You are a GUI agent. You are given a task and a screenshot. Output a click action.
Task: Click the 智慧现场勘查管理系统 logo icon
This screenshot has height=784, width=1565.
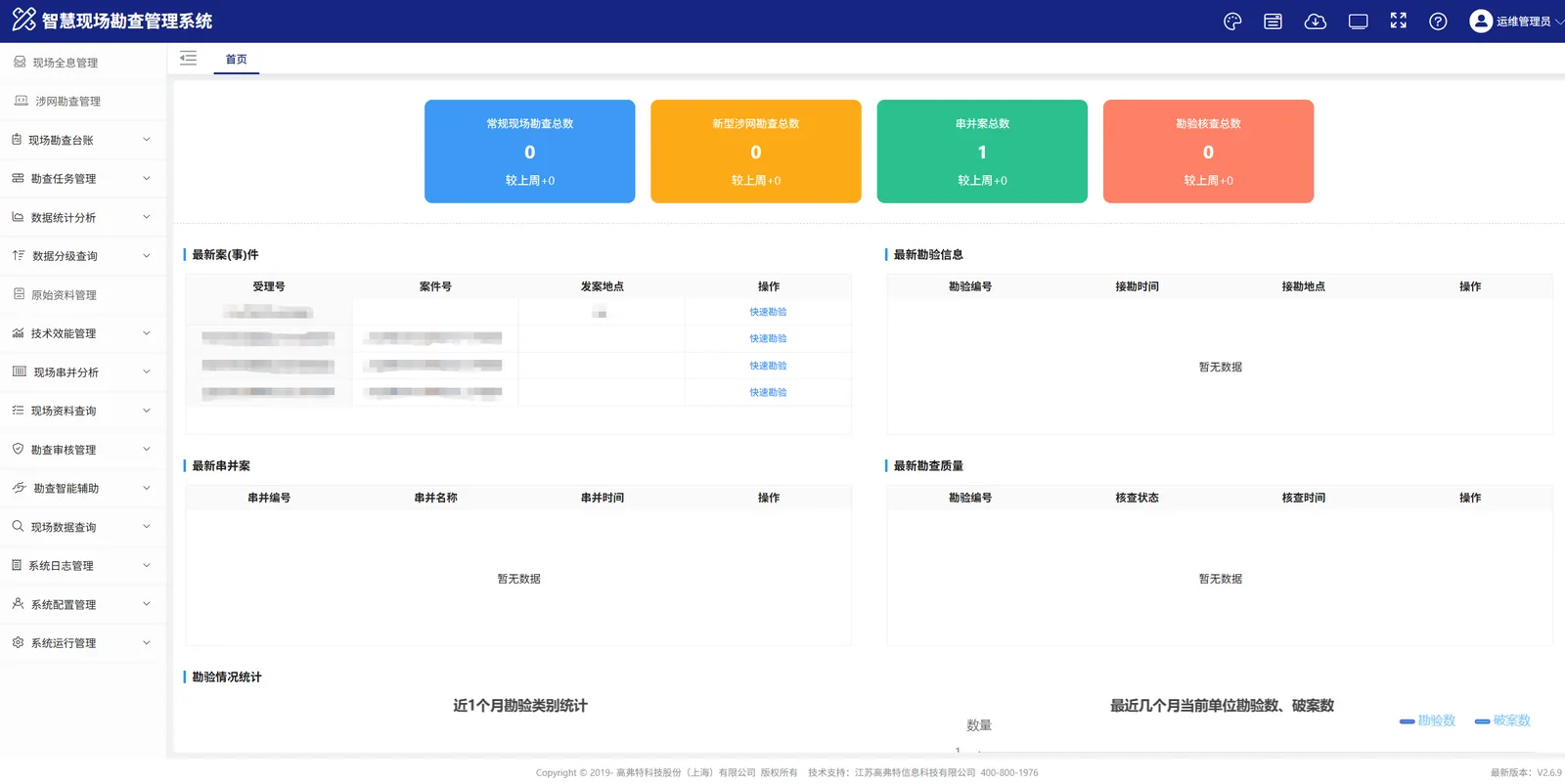point(23,20)
